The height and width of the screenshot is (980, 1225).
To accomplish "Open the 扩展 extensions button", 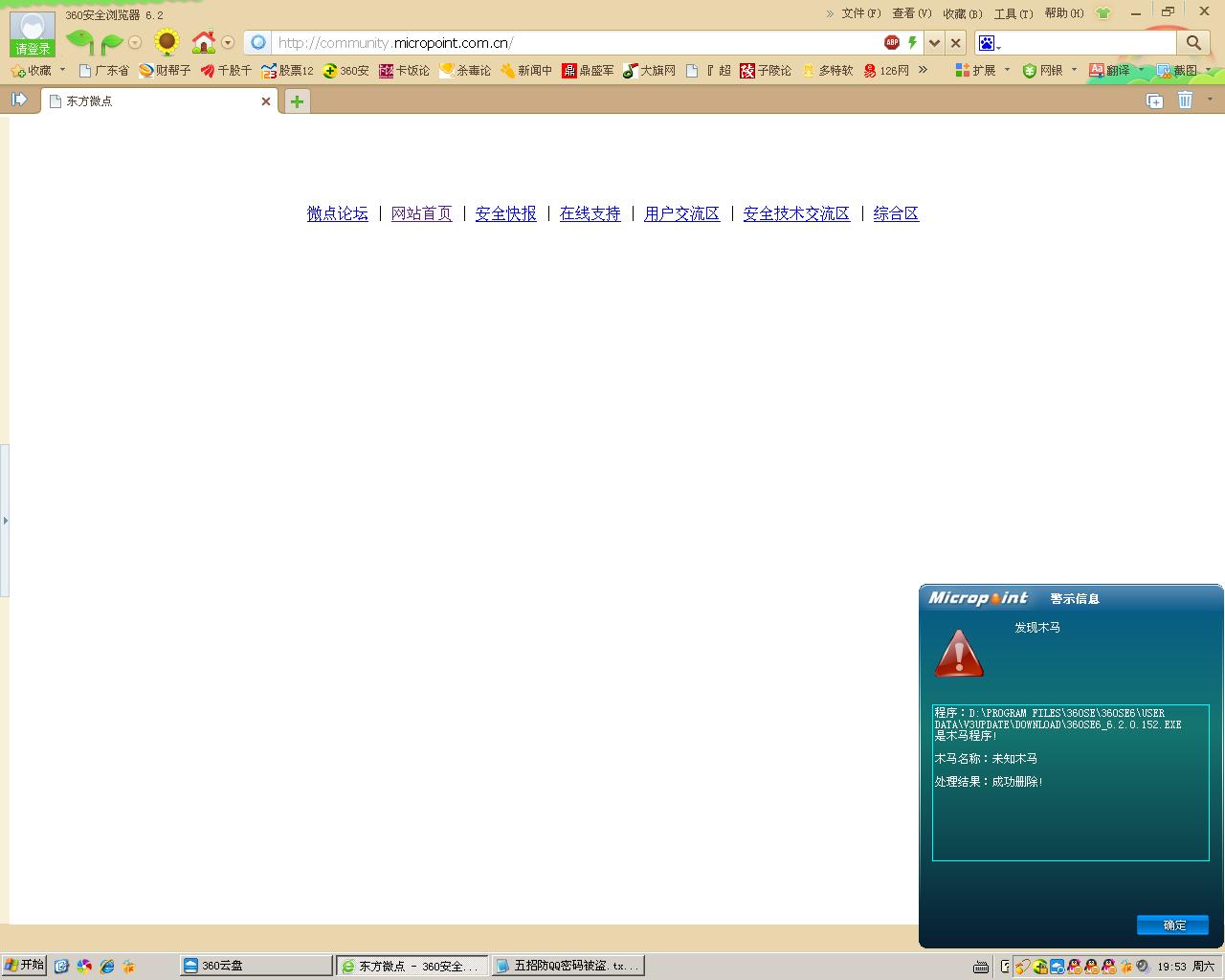I will pos(975,71).
